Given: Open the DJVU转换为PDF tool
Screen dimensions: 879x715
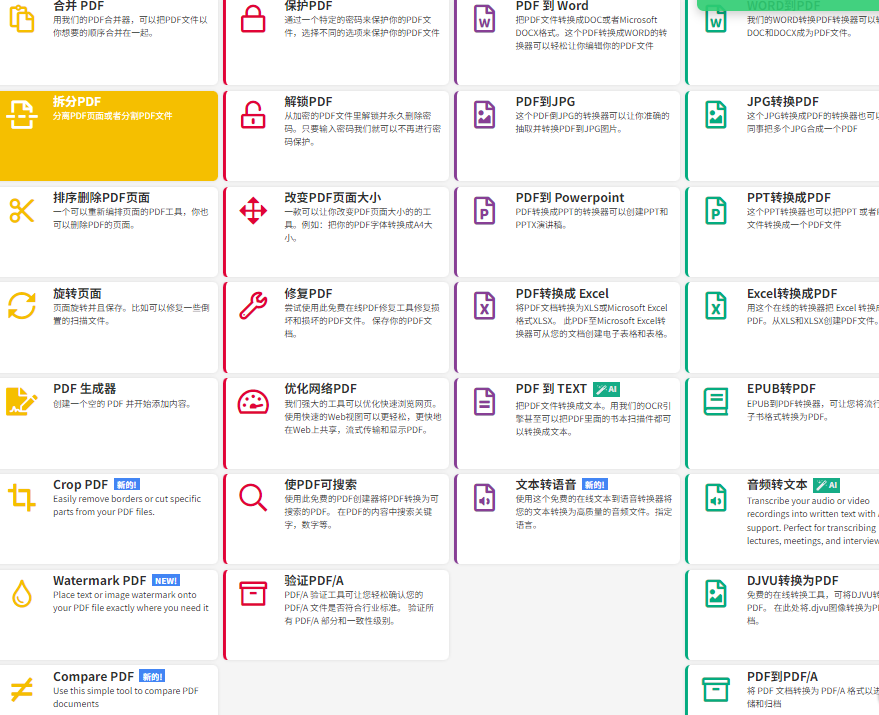Looking at the screenshot, I should 792,580.
